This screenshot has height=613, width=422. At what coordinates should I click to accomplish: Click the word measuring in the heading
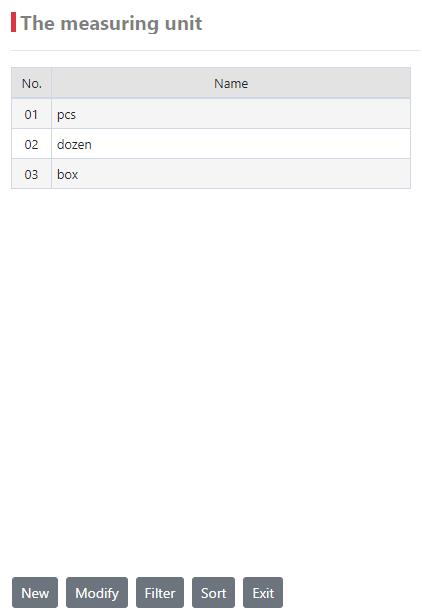(x=110, y=24)
